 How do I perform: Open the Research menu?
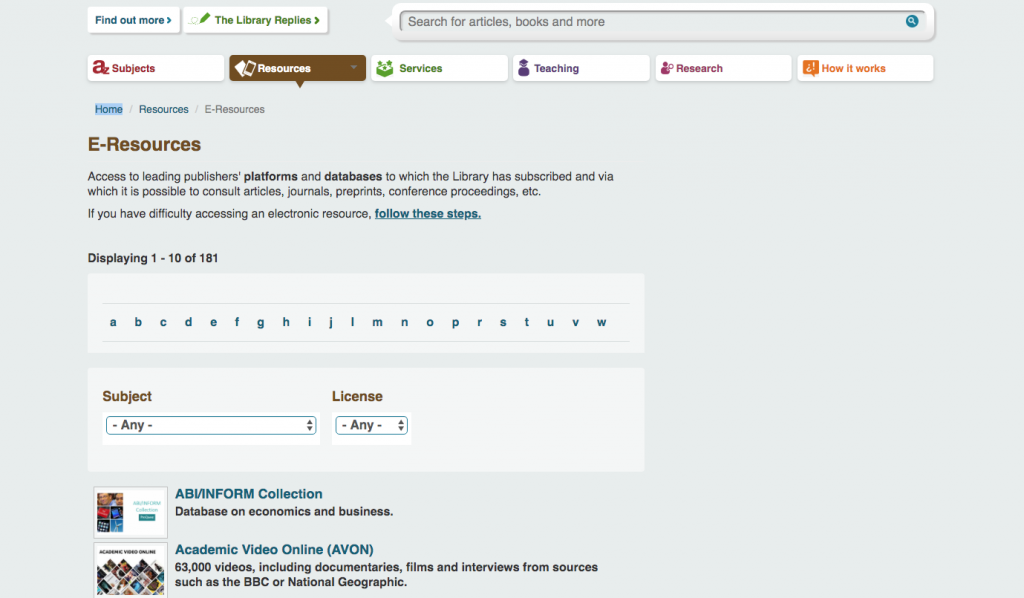point(723,68)
